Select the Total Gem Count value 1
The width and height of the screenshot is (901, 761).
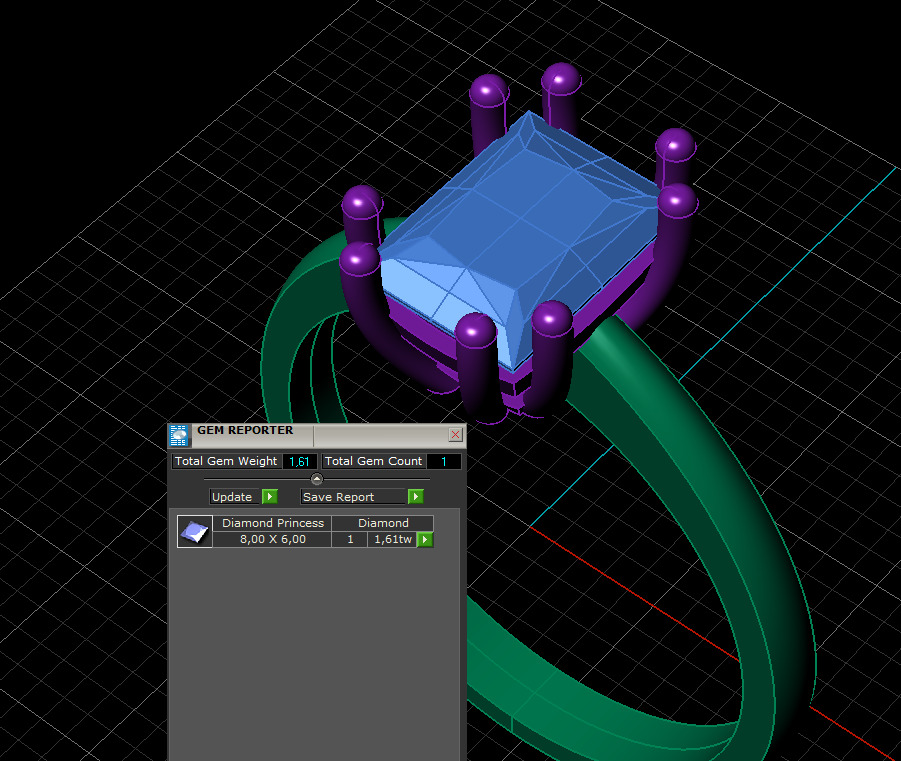pyautogui.click(x=444, y=462)
